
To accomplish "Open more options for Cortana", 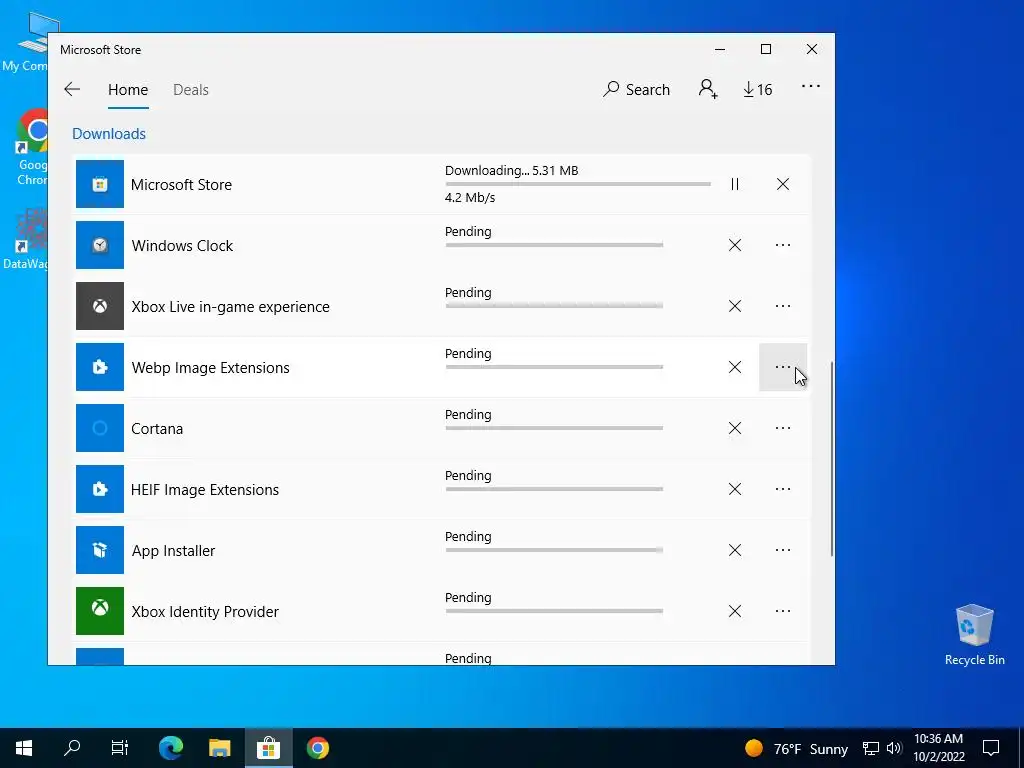I will pos(783,428).
